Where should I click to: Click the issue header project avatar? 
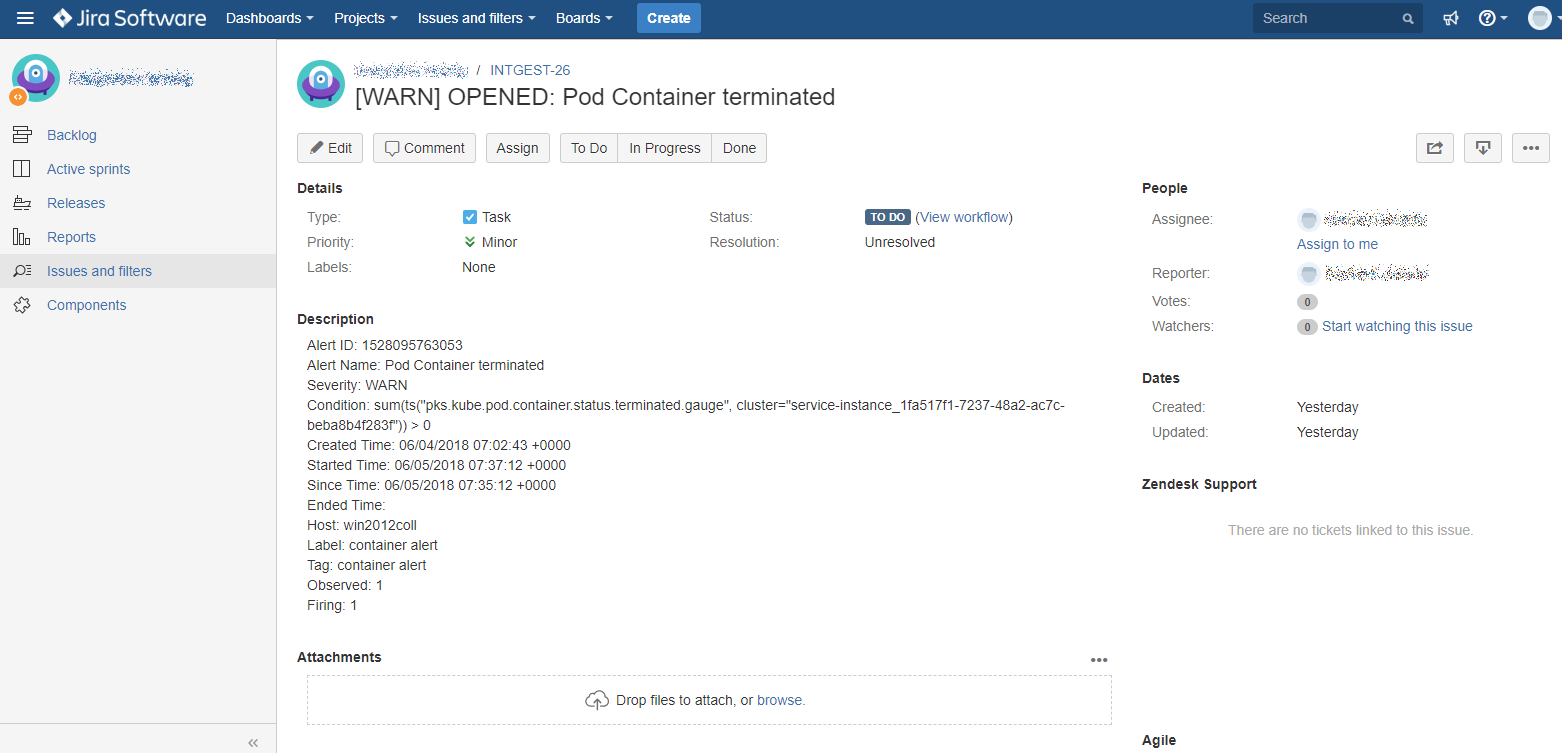click(x=321, y=84)
